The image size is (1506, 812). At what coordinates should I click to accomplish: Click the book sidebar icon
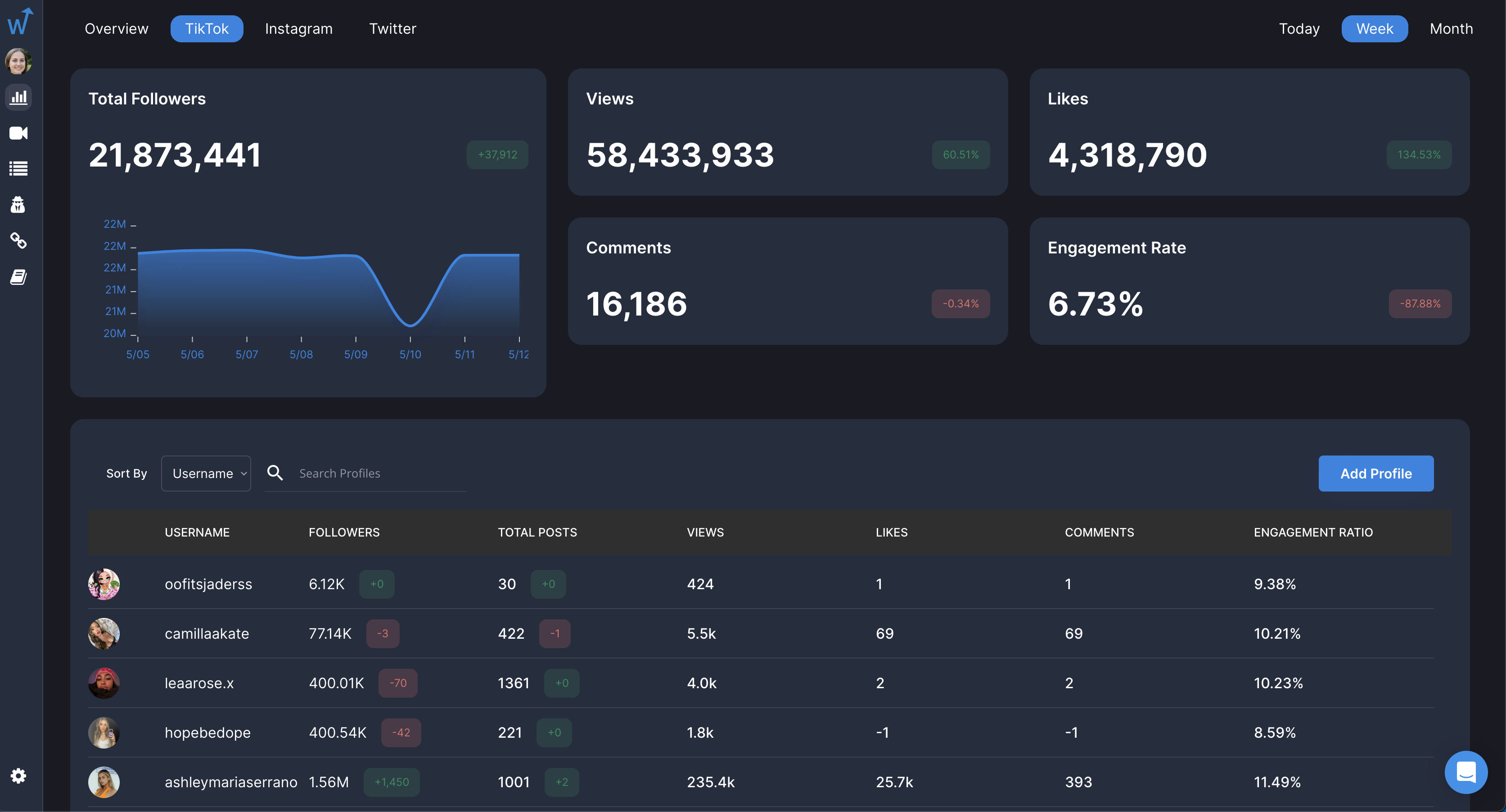coord(19,277)
